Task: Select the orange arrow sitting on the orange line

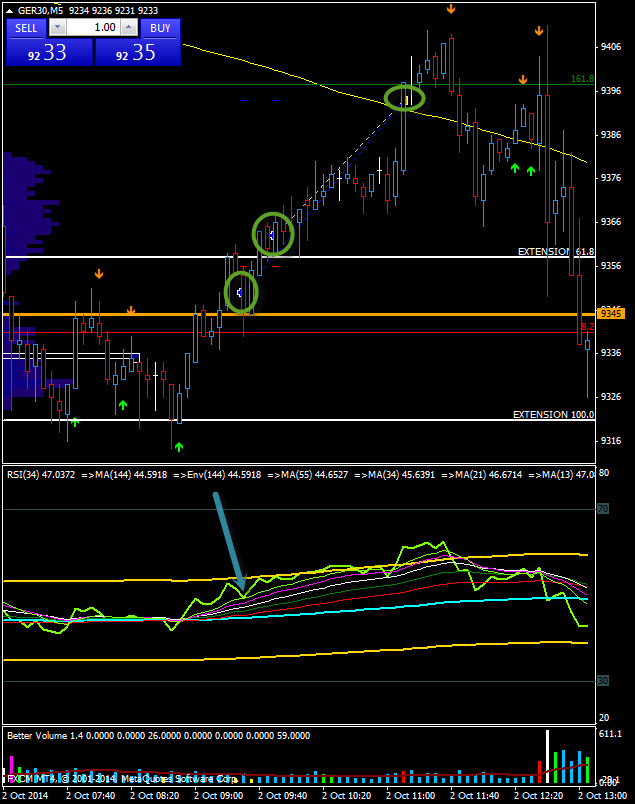Action: [x=131, y=311]
